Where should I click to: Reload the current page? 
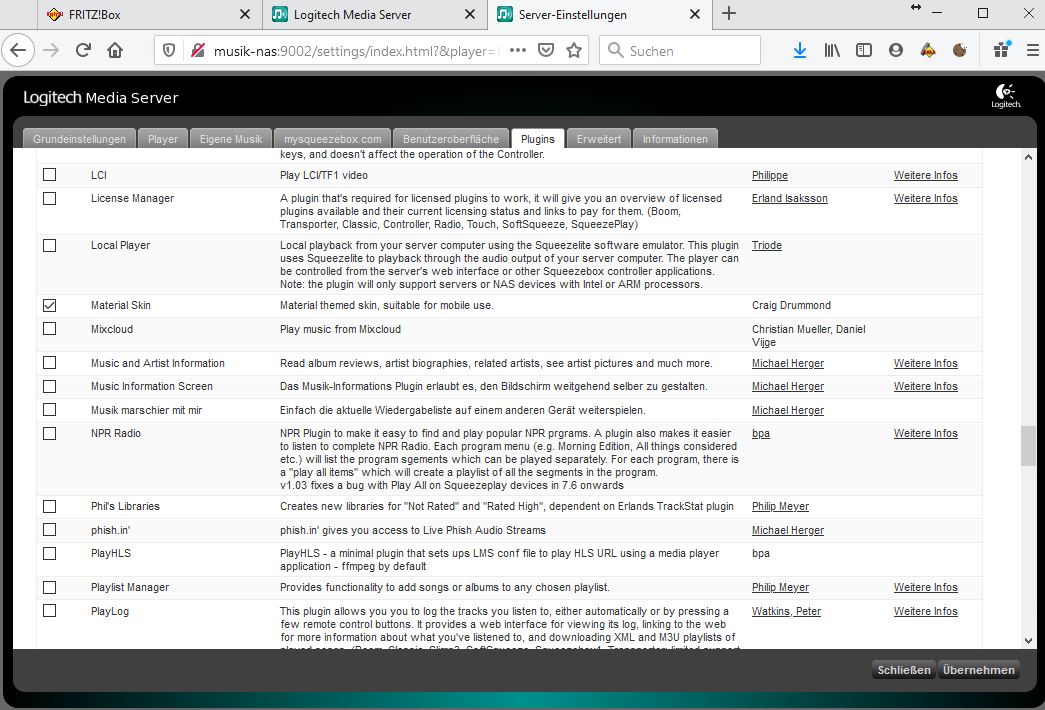(x=83, y=50)
